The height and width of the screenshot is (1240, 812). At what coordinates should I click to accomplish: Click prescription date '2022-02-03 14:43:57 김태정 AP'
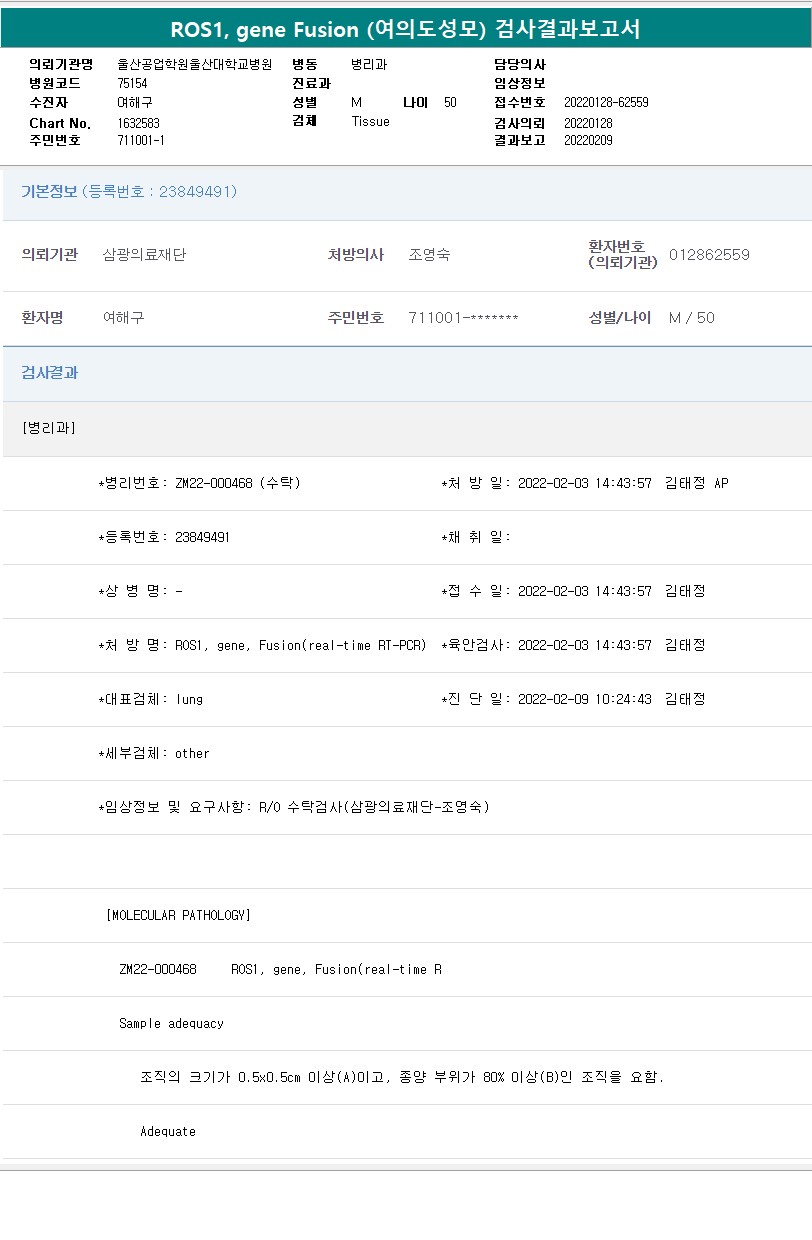pyautogui.click(x=623, y=483)
